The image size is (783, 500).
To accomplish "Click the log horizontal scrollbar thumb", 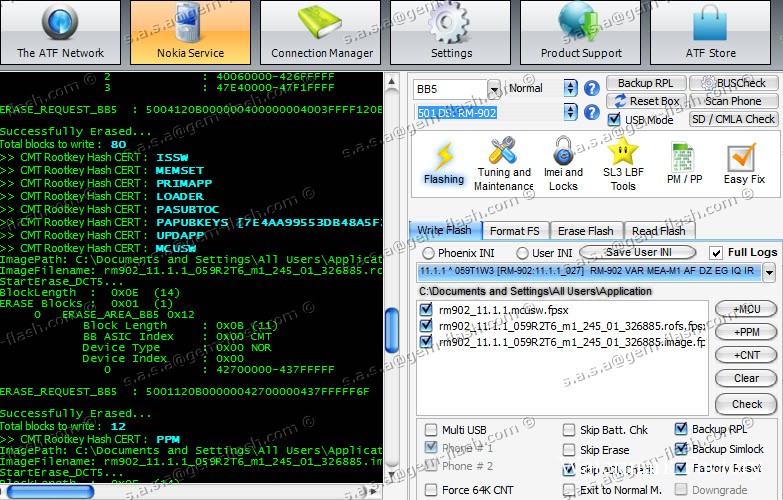I will pyautogui.click(x=50, y=493).
